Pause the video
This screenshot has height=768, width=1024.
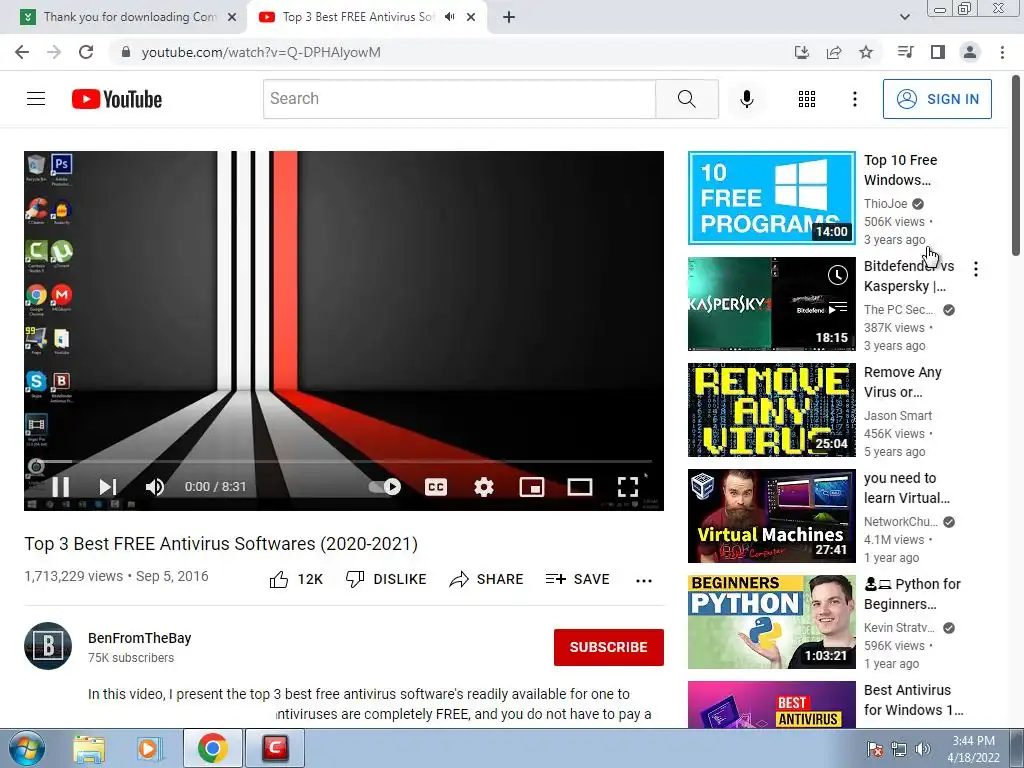60,487
